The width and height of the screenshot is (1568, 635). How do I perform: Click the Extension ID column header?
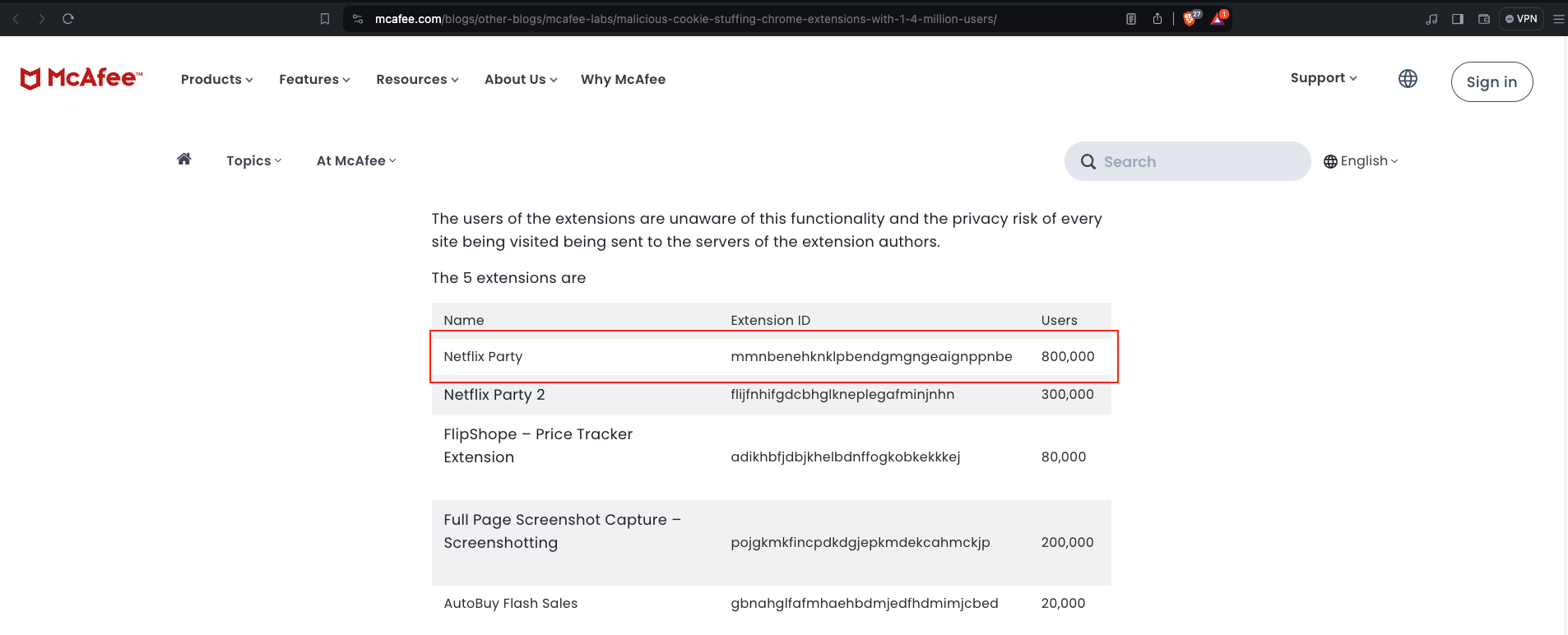point(771,321)
